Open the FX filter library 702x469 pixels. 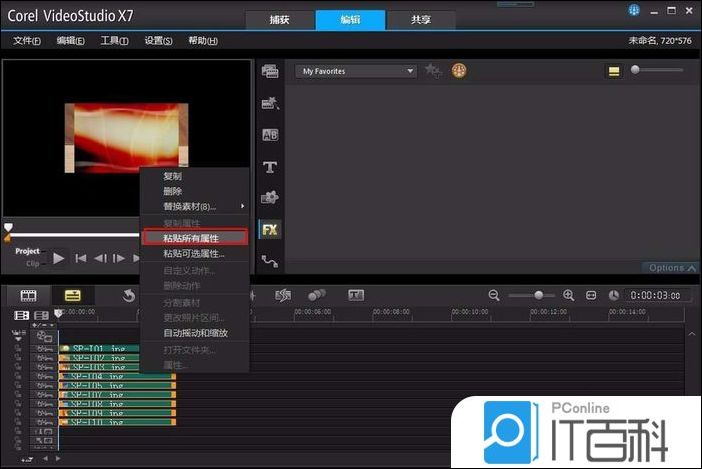(x=270, y=229)
